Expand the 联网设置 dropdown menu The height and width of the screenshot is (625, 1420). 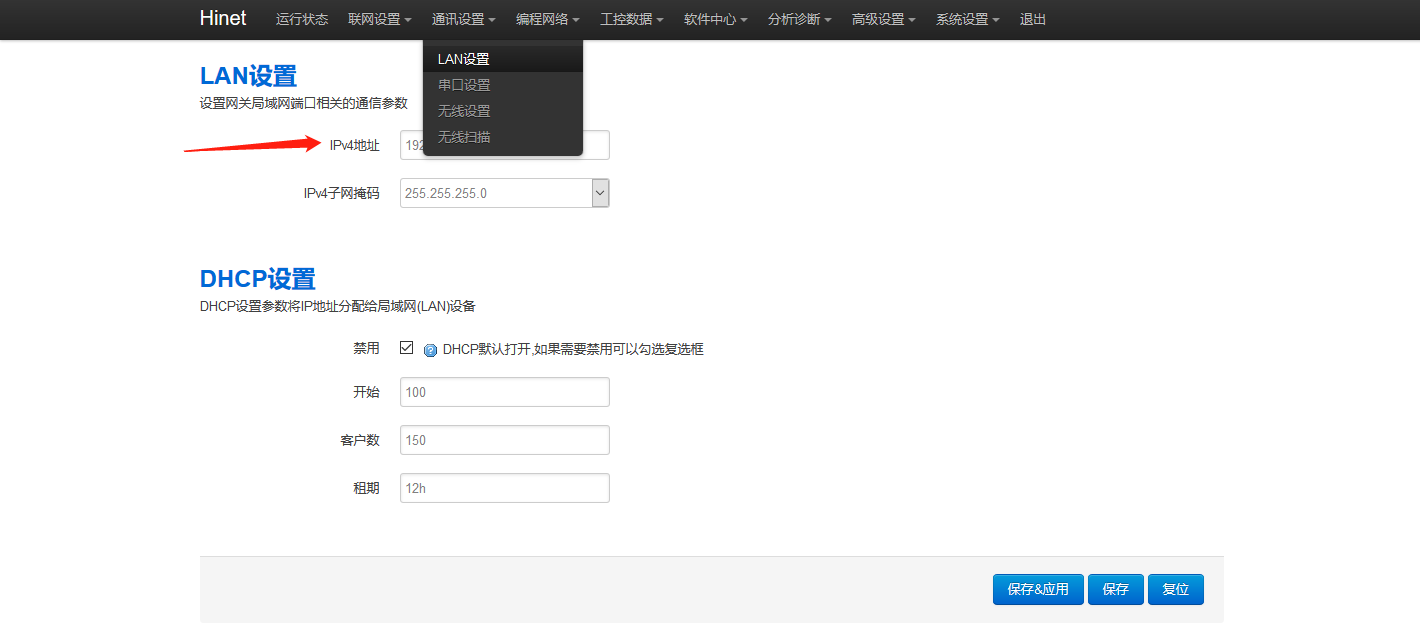pos(379,19)
